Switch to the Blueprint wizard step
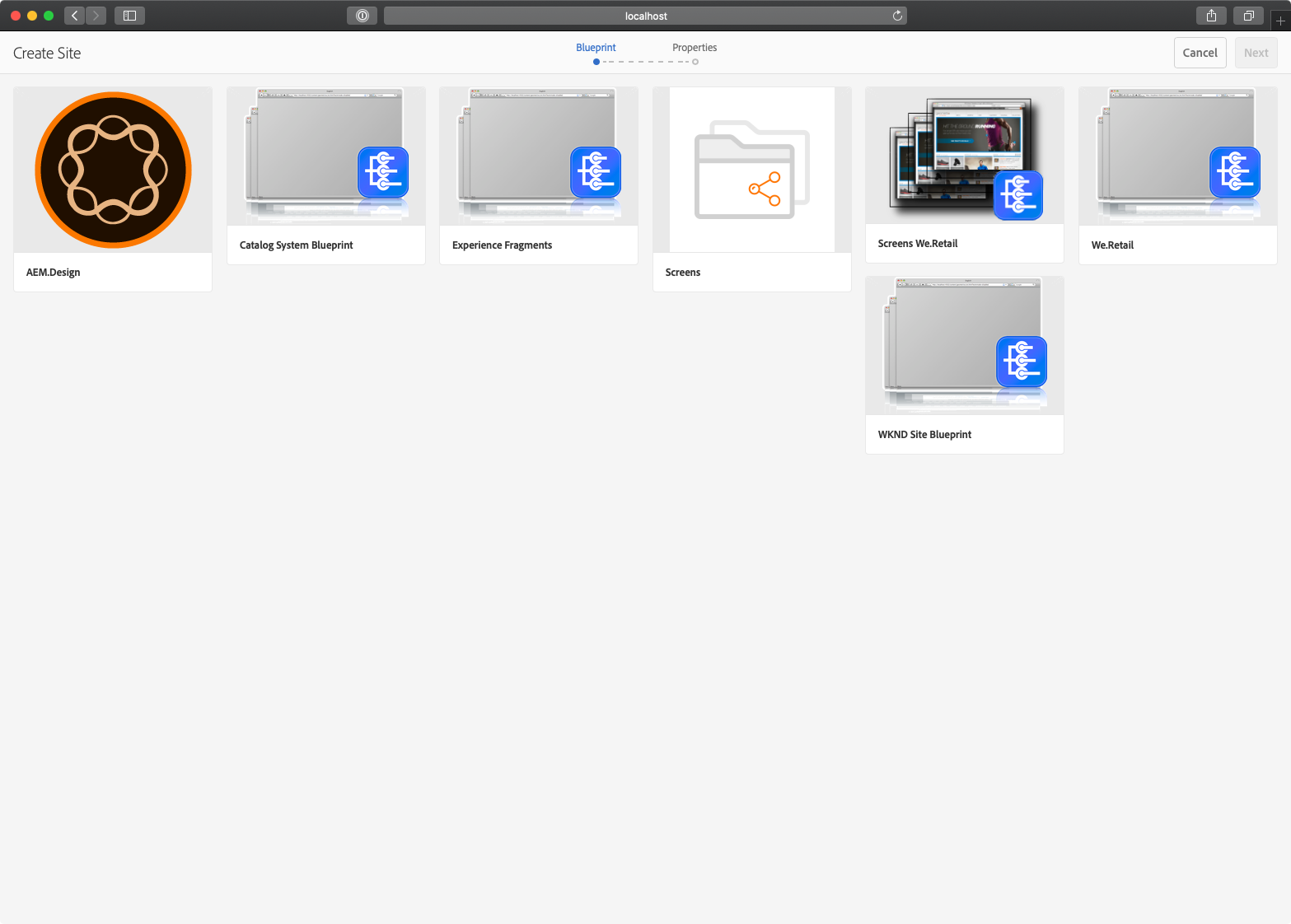The width and height of the screenshot is (1291, 924). point(596,48)
